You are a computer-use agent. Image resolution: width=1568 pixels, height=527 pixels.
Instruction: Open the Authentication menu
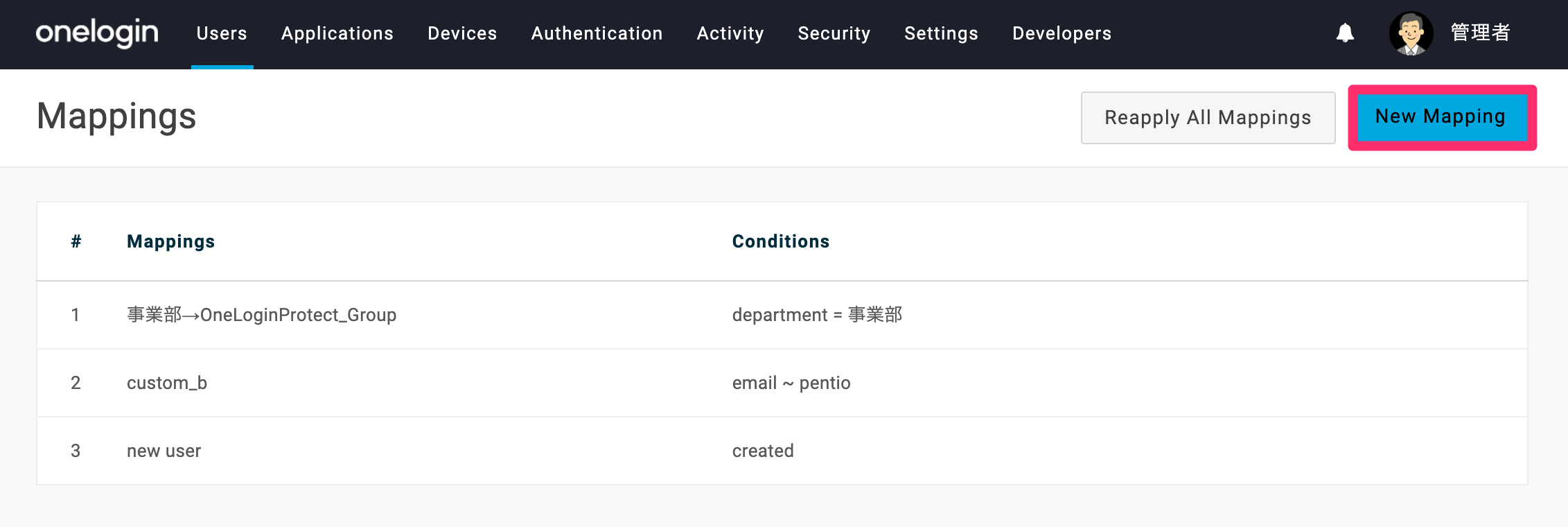(597, 33)
